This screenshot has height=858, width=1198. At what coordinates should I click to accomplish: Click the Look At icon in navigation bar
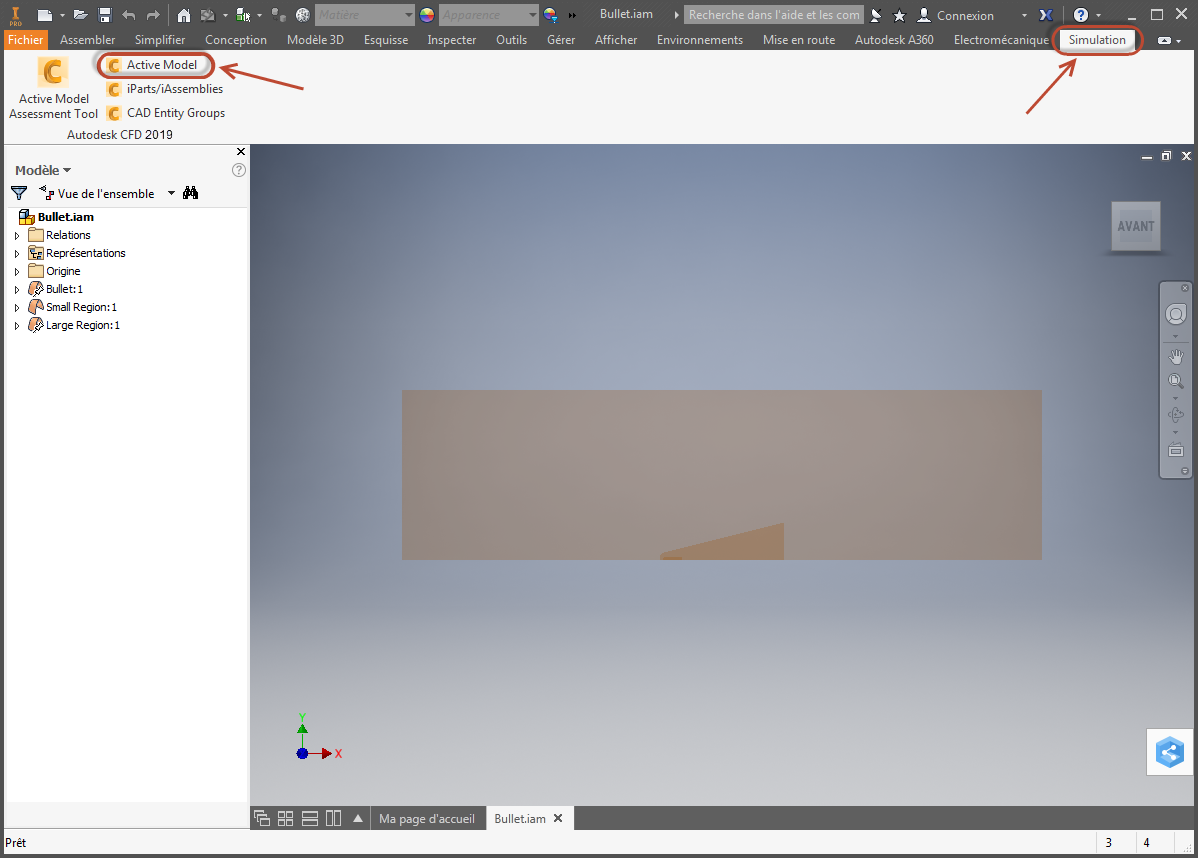tap(1176, 450)
